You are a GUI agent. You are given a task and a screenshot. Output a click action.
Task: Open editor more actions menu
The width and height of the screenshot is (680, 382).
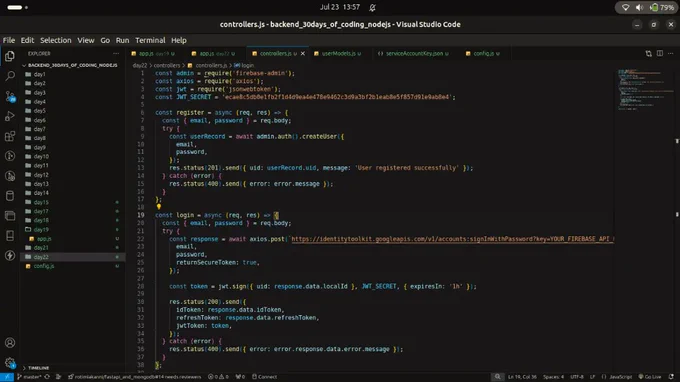click(670, 53)
